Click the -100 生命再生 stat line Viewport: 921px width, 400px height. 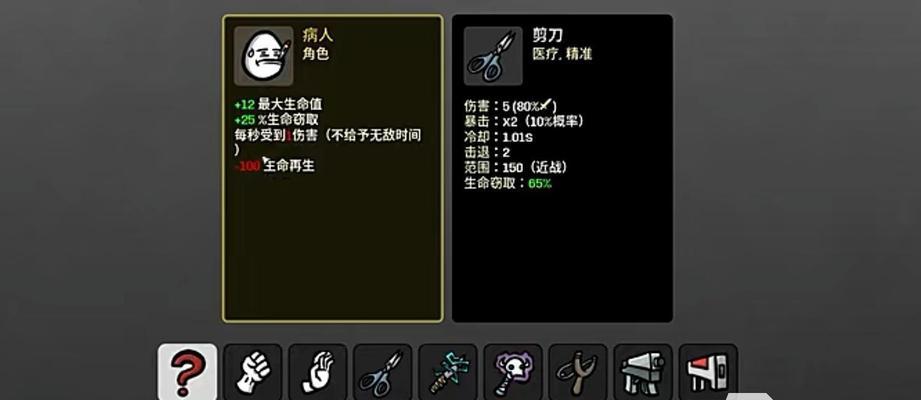click(274, 166)
